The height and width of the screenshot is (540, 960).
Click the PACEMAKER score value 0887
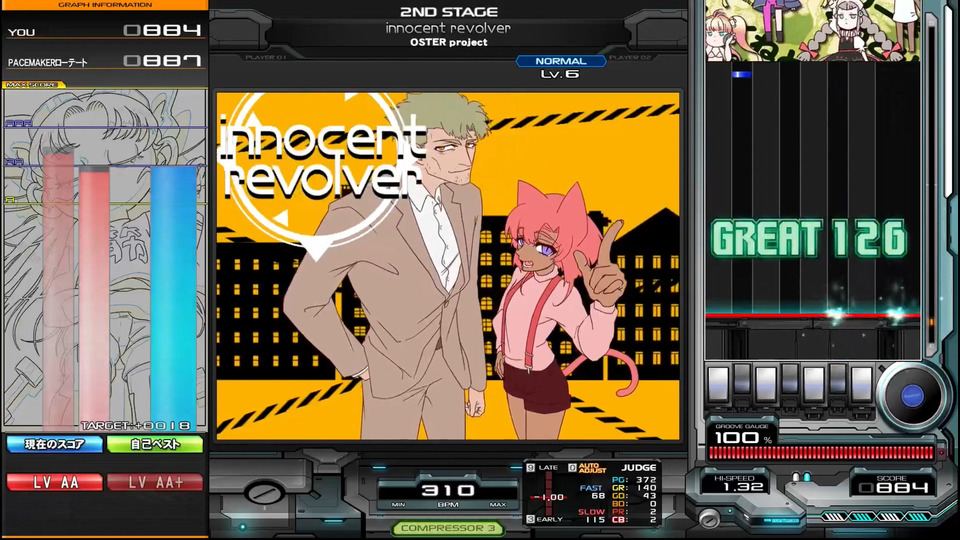click(x=162, y=61)
